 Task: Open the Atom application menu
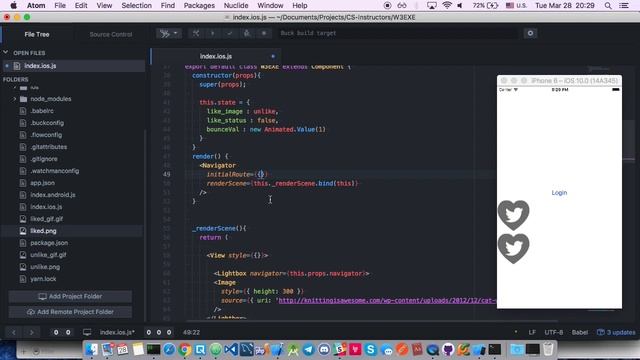pyautogui.click(x=36, y=6)
